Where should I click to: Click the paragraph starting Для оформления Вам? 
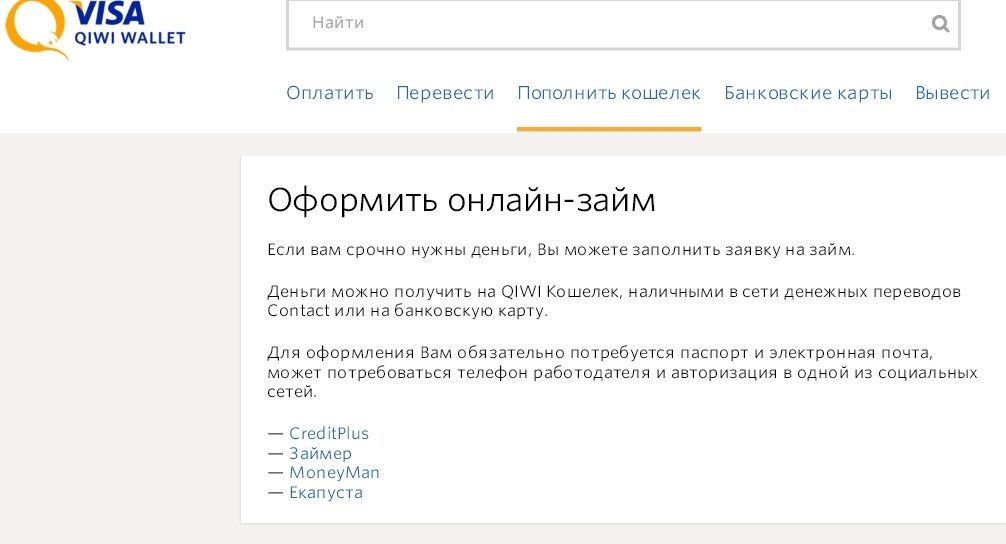point(621,372)
